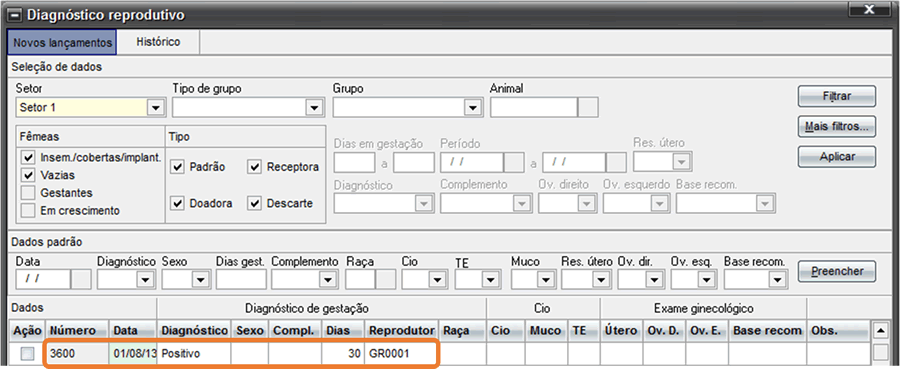Click the Muco column header in table
This screenshot has width=900, height=369.
point(546,331)
